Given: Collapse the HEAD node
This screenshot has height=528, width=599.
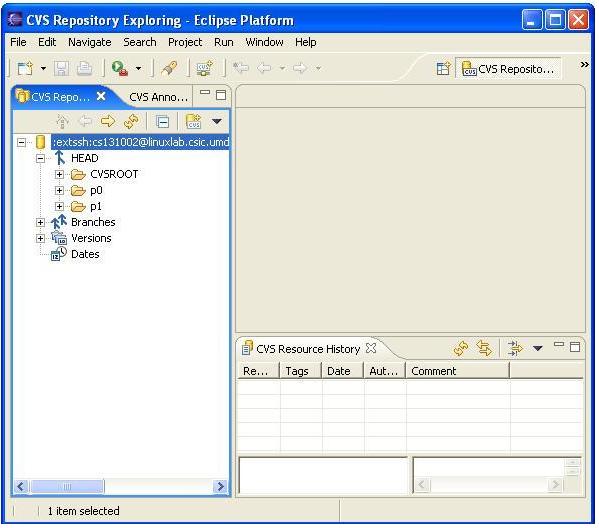Looking at the screenshot, I should pos(41,159).
